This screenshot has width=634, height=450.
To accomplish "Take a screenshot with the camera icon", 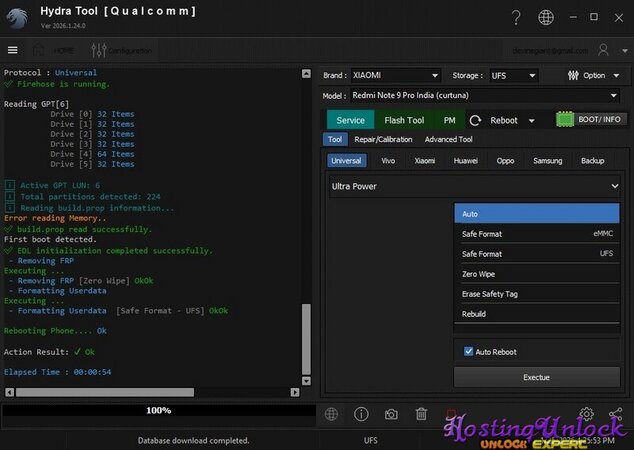I will click(391, 413).
